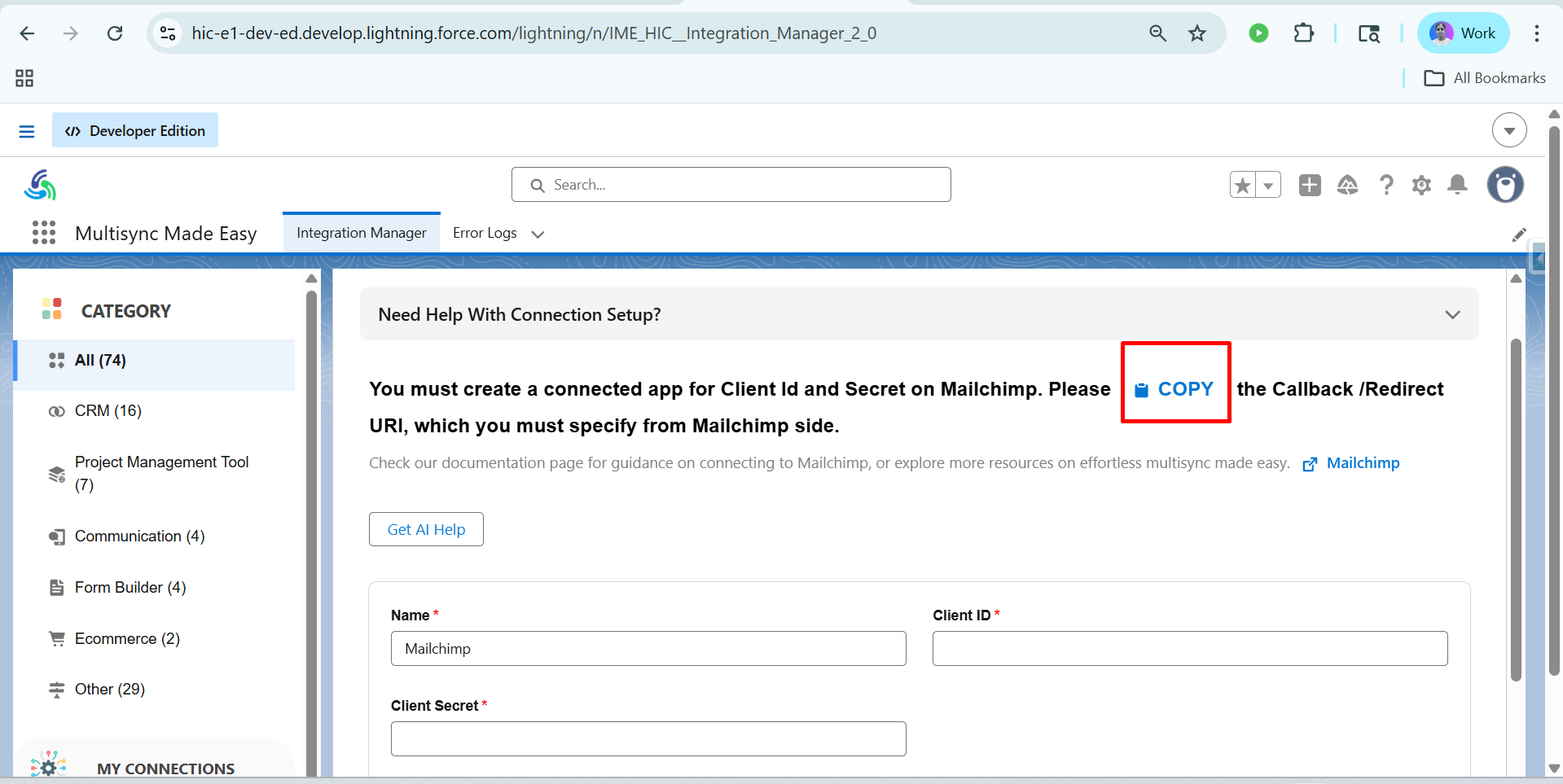Click the Salesforce app logo
The height and width of the screenshot is (784, 1563).
pos(40,185)
